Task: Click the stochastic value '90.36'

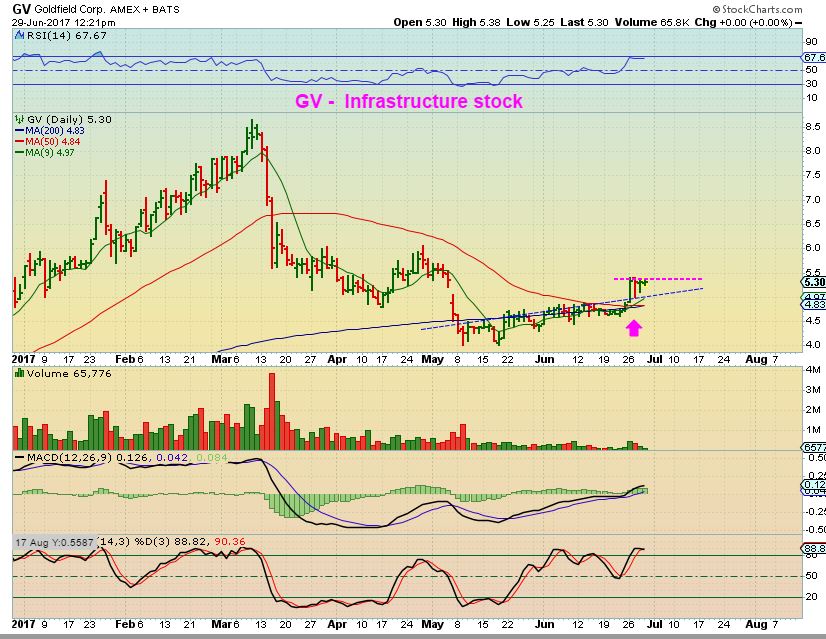Action: (x=230, y=542)
